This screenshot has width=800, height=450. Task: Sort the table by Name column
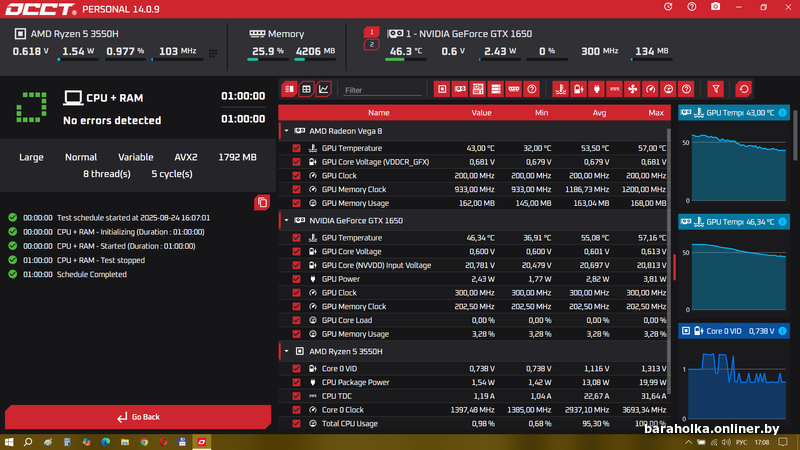[x=379, y=113]
